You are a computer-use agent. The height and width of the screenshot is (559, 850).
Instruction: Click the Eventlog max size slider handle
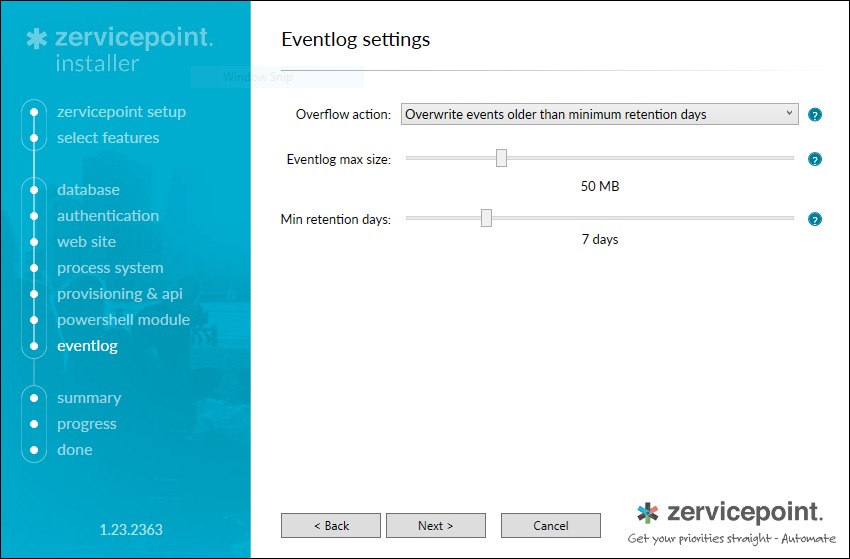point(501,158)
